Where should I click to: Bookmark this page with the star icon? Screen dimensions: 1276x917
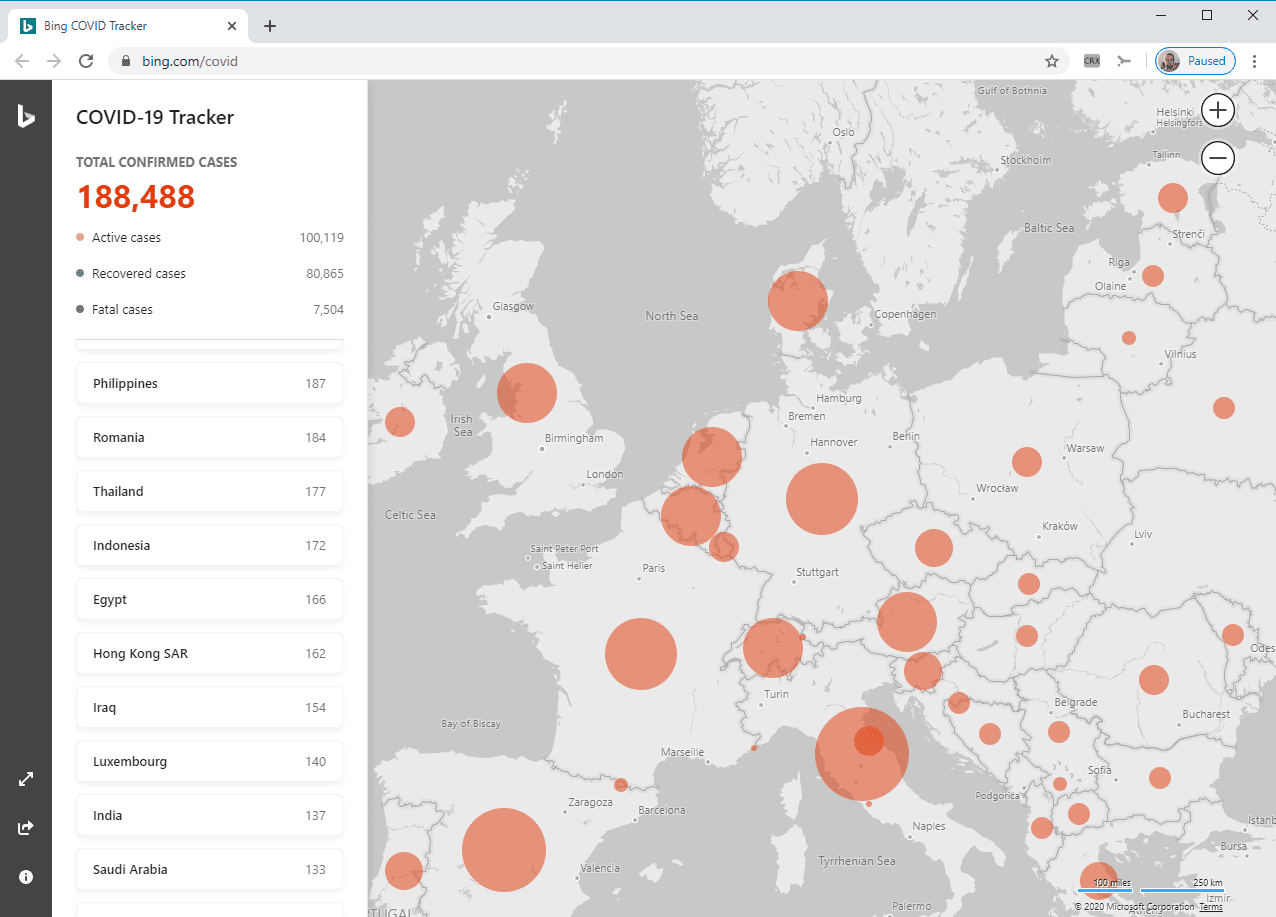coord(1052,61)
